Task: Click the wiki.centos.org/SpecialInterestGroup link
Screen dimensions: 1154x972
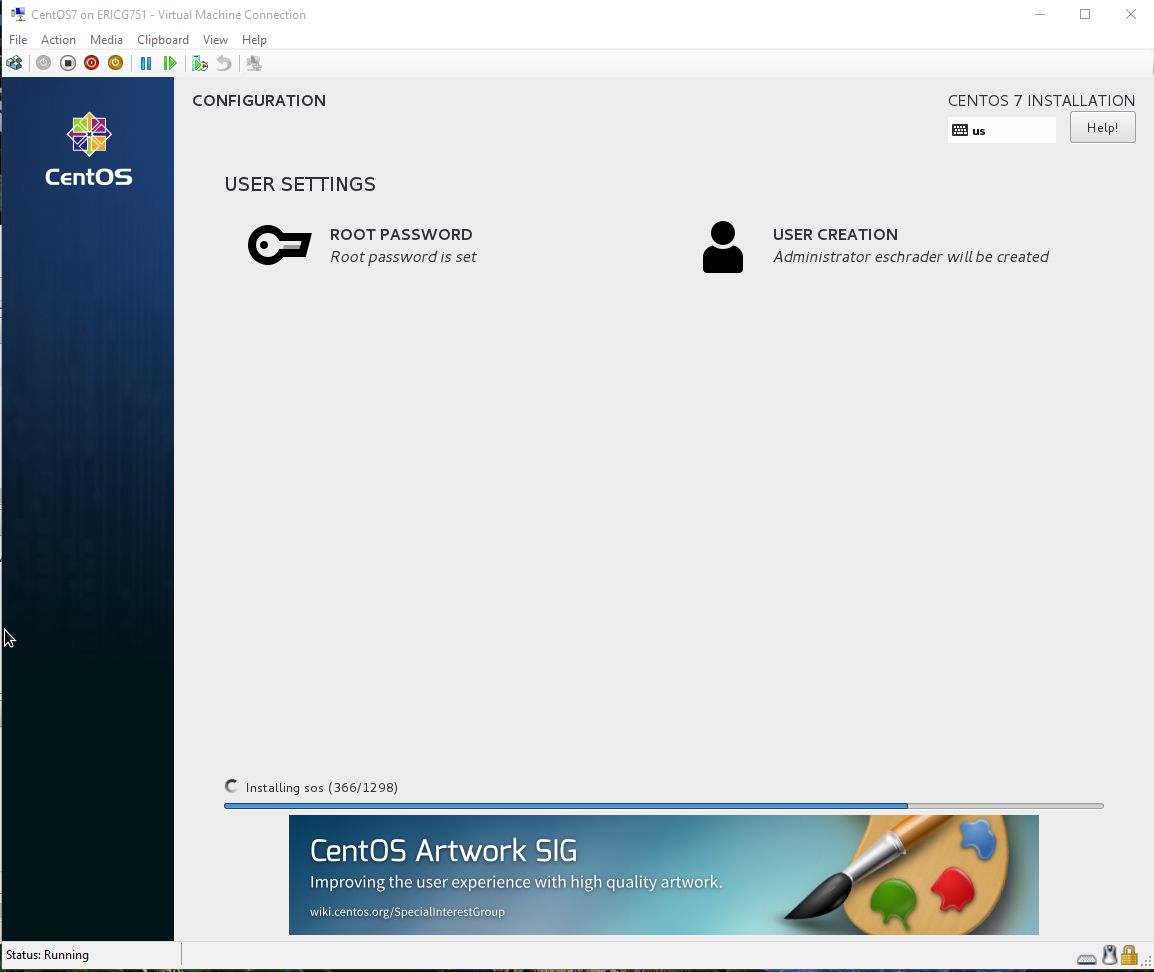Action: pos(407,912)
